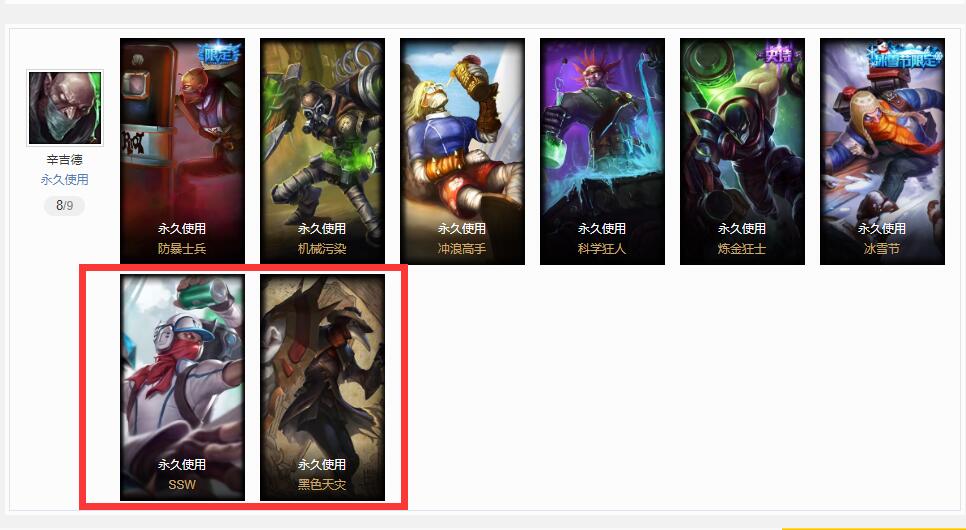The image size is (966, 530).
Task: Click the 辛吉德 champion portrait icon
Action: (x=65, y=108)
